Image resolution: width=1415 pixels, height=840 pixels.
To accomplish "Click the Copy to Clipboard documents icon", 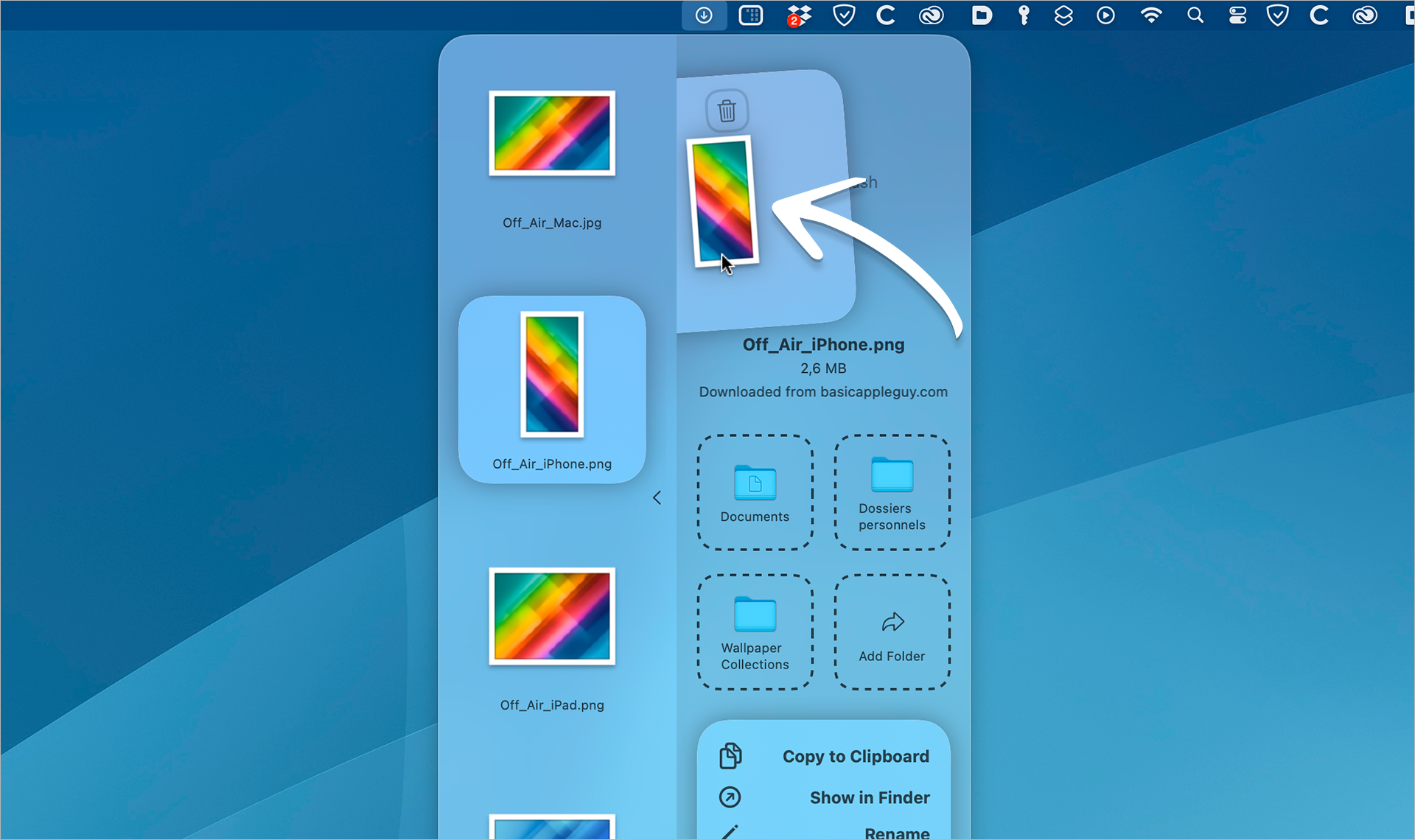I will (x=730, y=756).
